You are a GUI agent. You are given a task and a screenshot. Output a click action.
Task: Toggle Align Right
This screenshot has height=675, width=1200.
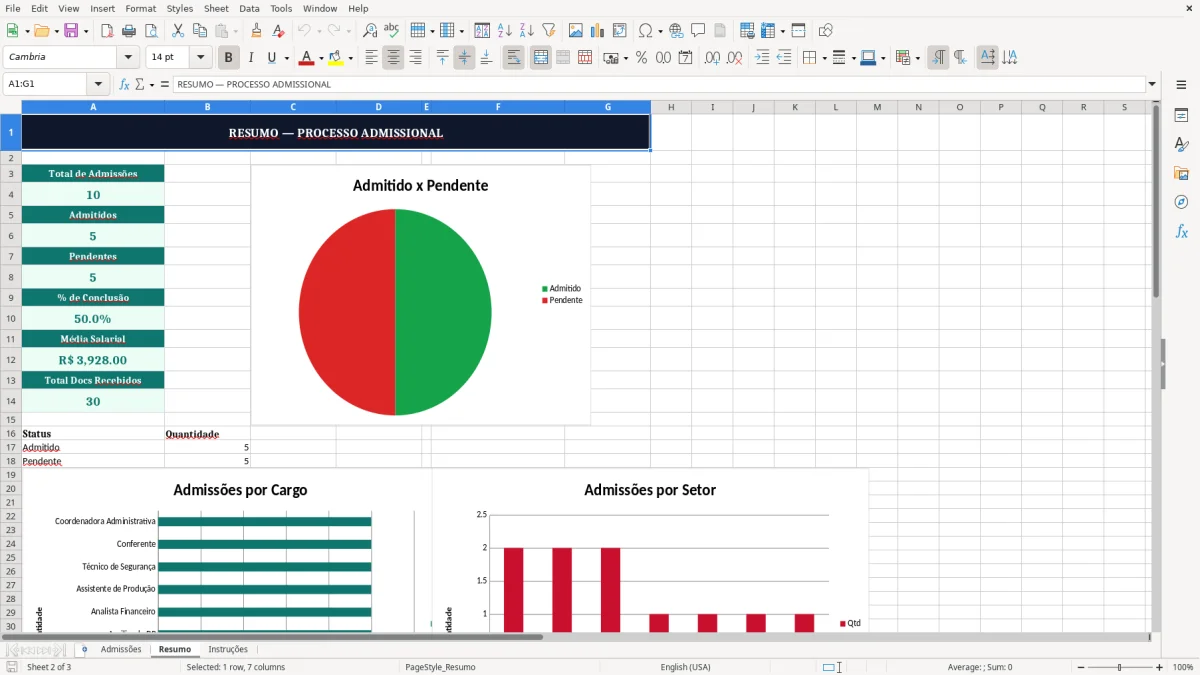point(415,58)
